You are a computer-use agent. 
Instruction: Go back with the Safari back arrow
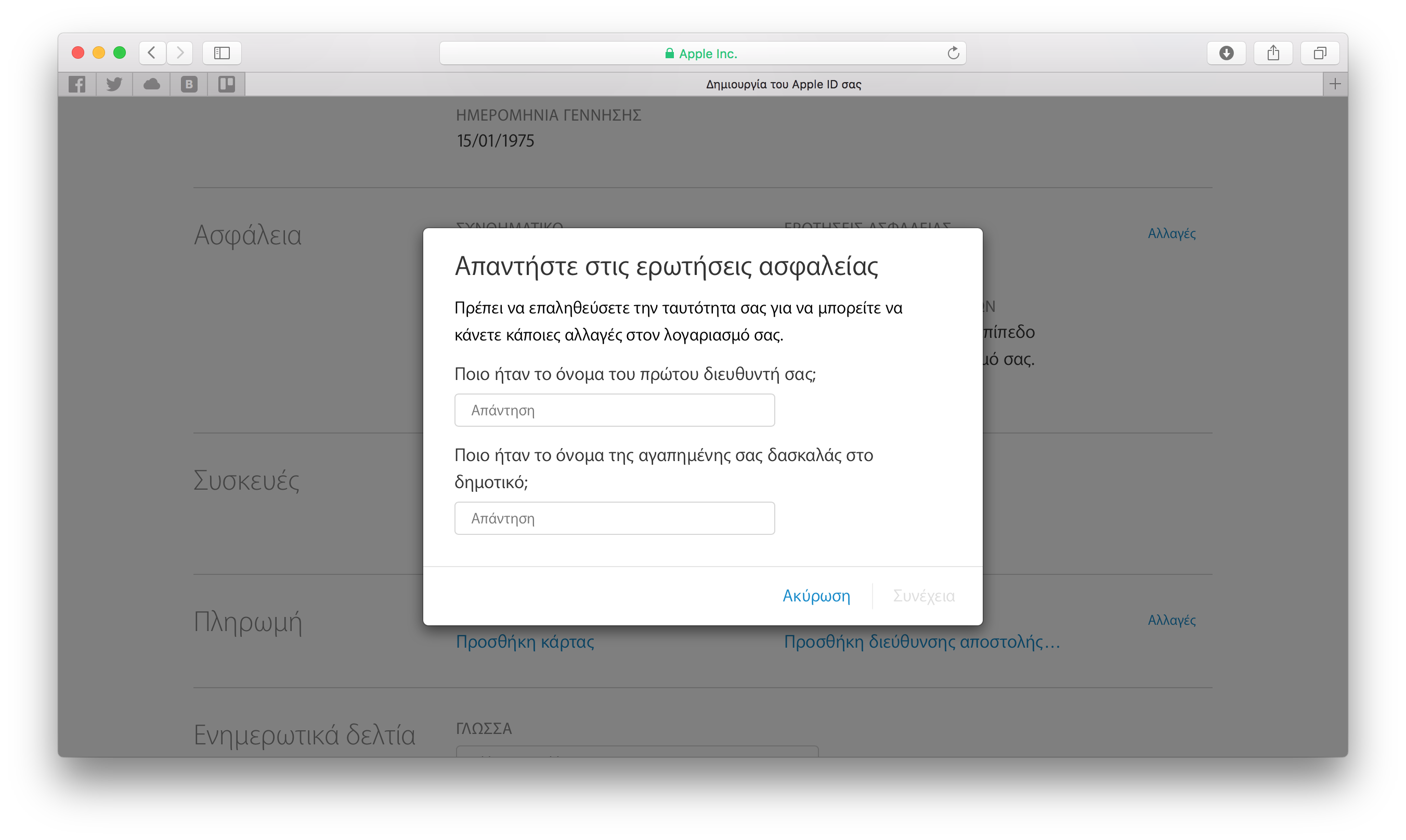(152, 52)
